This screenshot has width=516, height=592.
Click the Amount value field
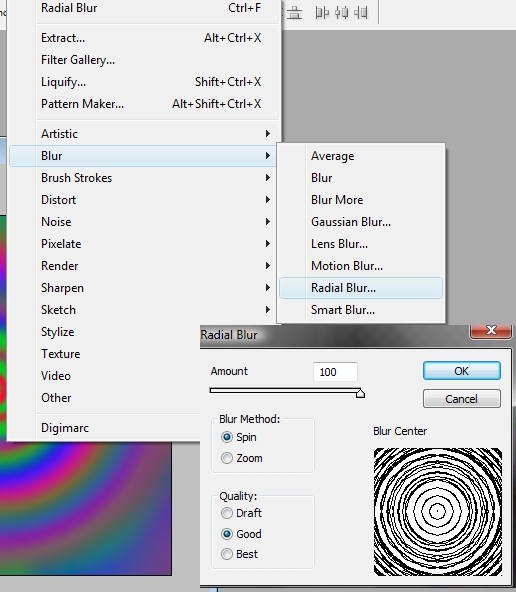[x=335, y=372]
